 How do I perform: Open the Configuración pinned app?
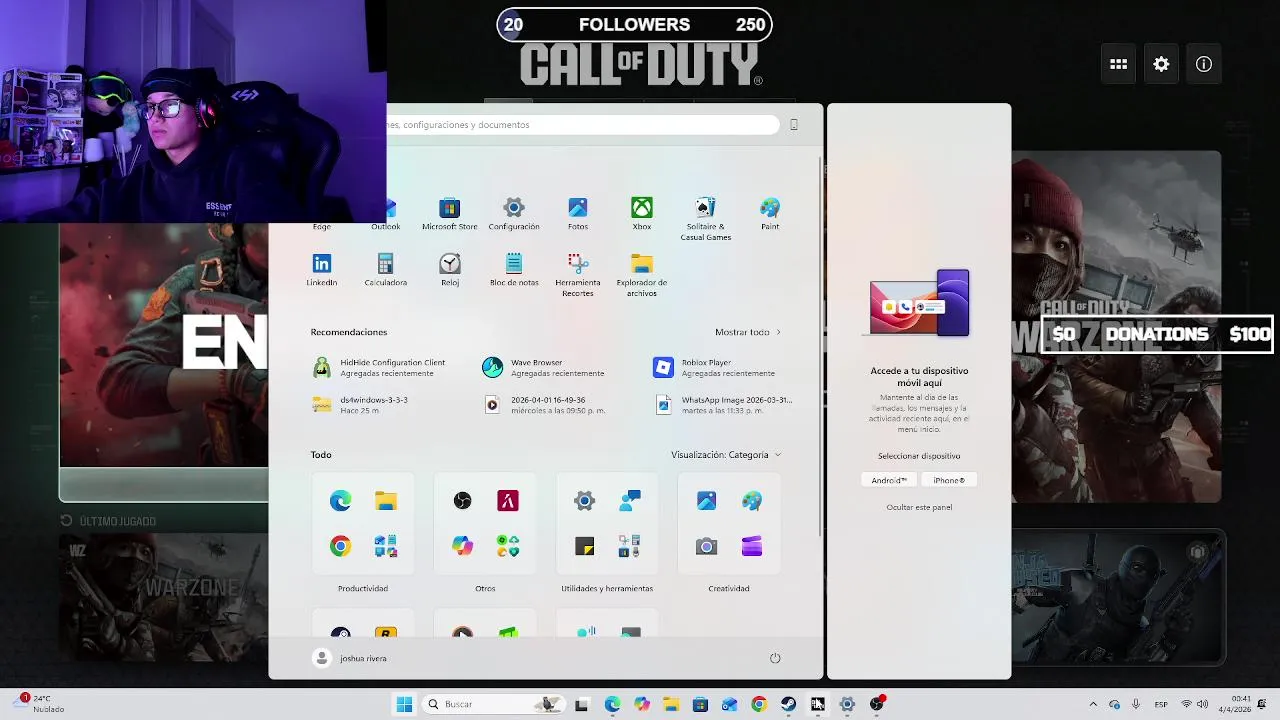pos(513,214)
